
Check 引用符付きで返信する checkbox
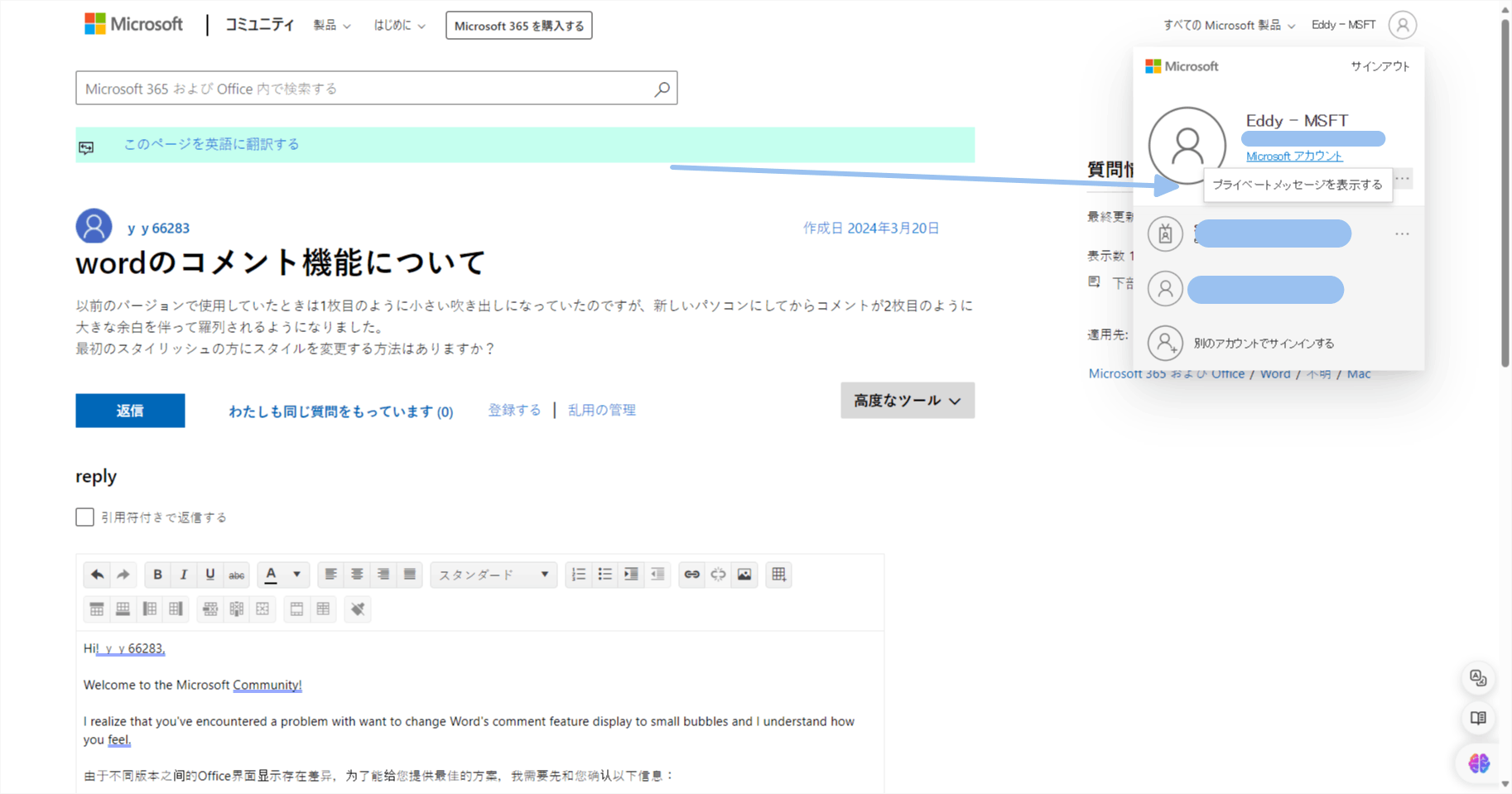(84, 517)
